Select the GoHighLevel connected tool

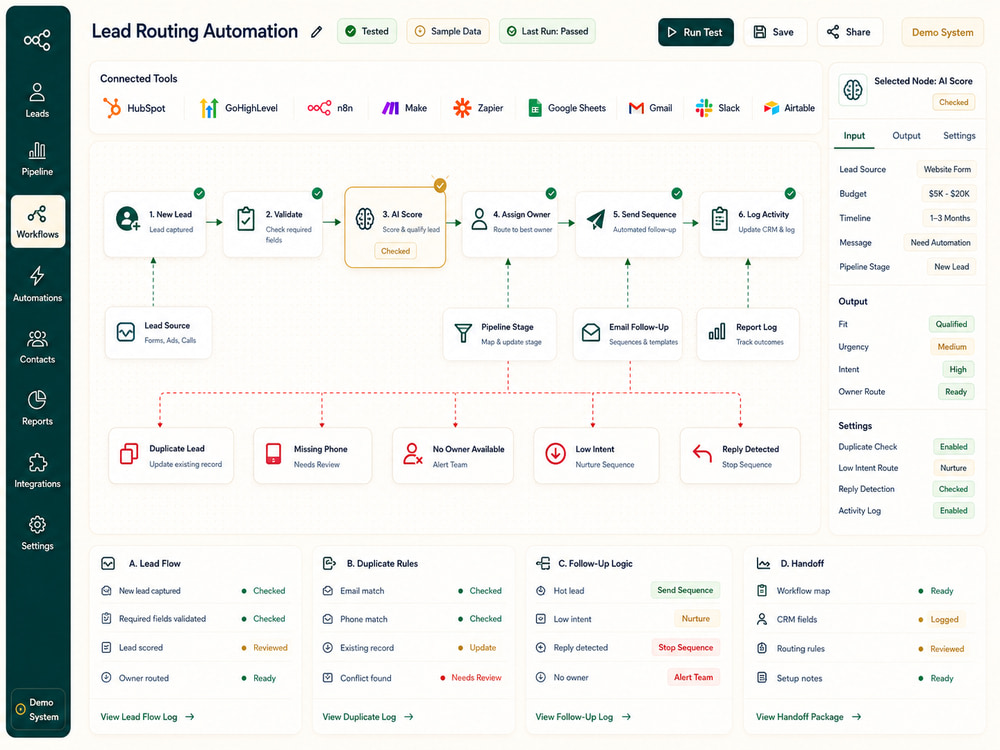pyautogui.click(x=239, y=108)
